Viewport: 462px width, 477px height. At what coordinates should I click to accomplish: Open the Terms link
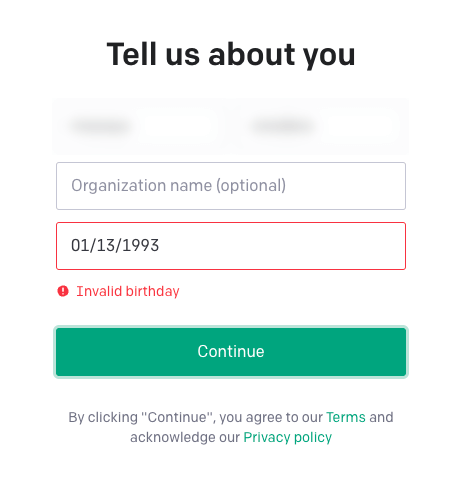tap(346, 417)
